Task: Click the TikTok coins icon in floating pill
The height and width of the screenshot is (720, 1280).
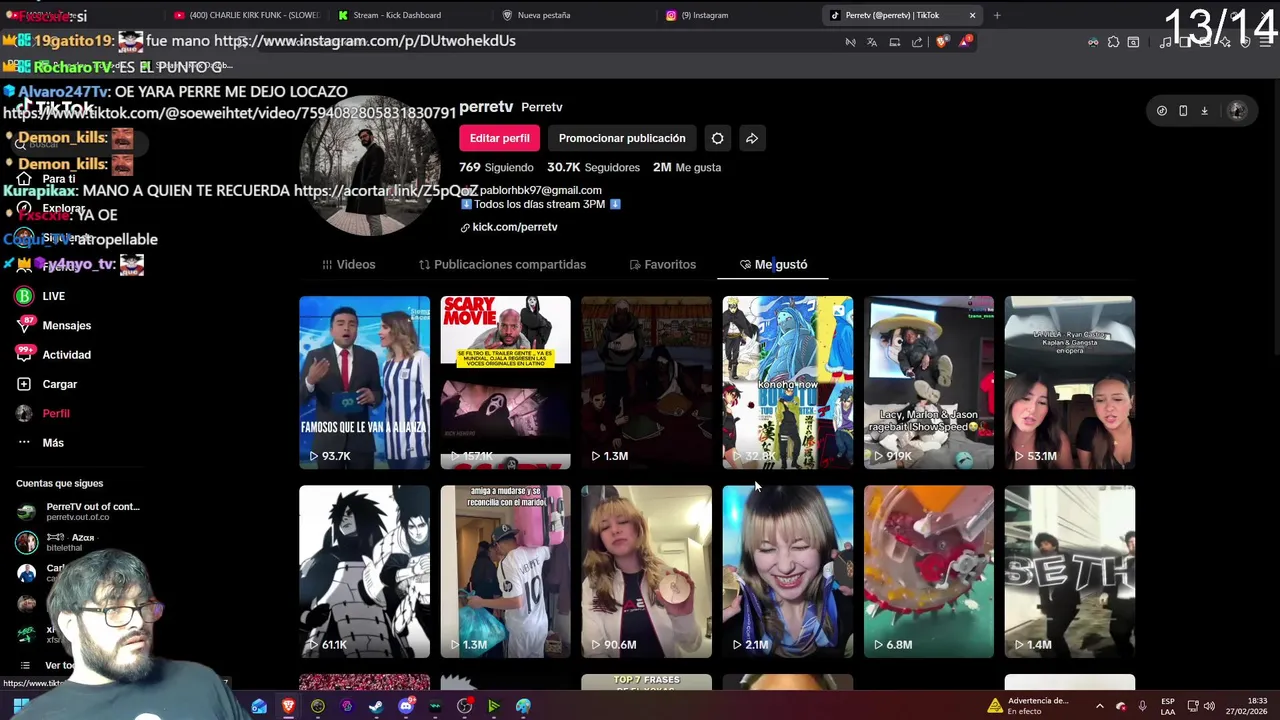Action: pyautogui.click(x=1162, y=111)
